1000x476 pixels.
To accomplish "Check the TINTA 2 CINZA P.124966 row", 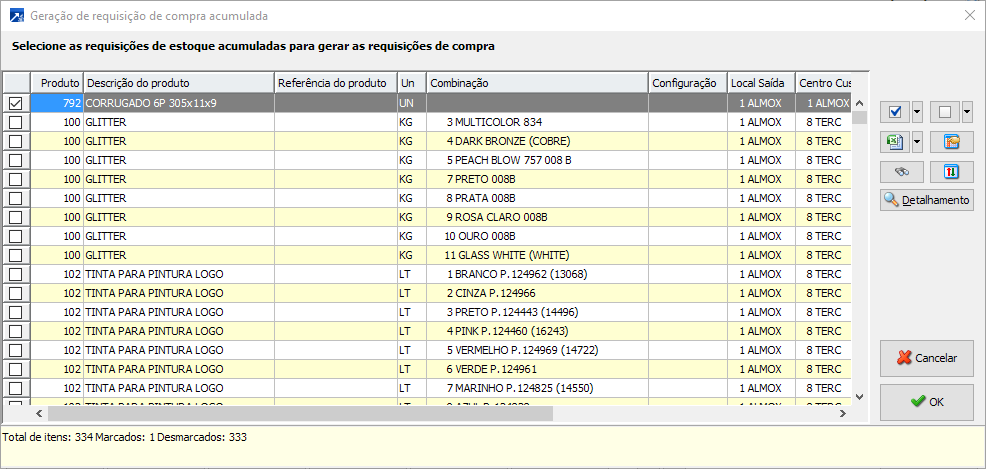I will pyautogui.click(x=16, y=294).
